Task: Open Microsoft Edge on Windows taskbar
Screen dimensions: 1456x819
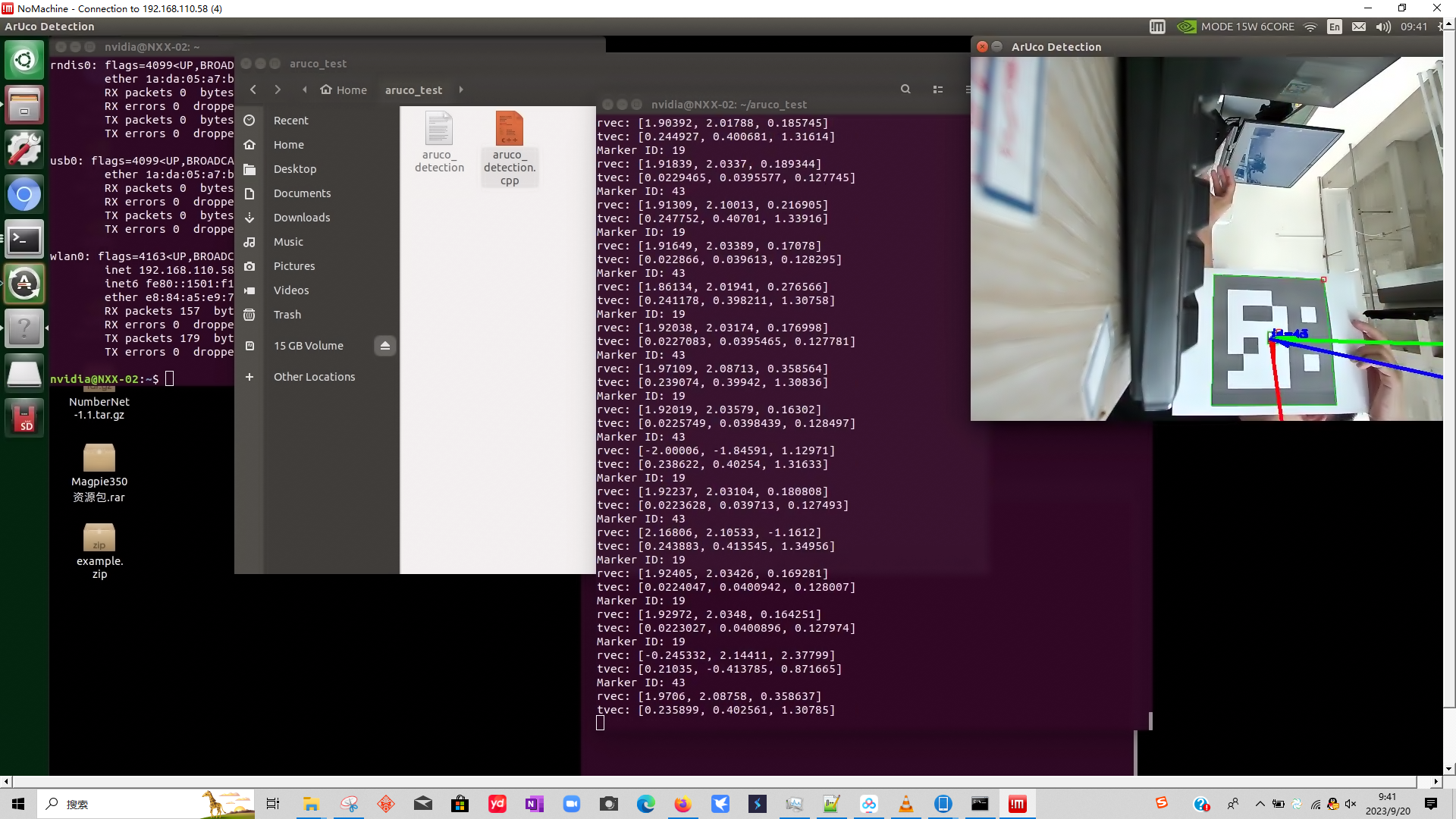Action: tap(646, 804)
